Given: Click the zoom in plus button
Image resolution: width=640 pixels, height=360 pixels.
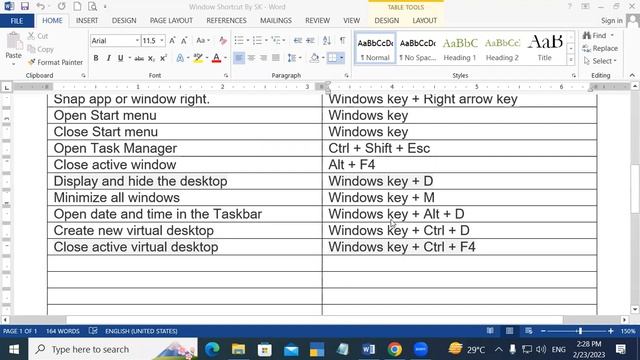Looking at the screenshot, I should [x=611, y=331].
